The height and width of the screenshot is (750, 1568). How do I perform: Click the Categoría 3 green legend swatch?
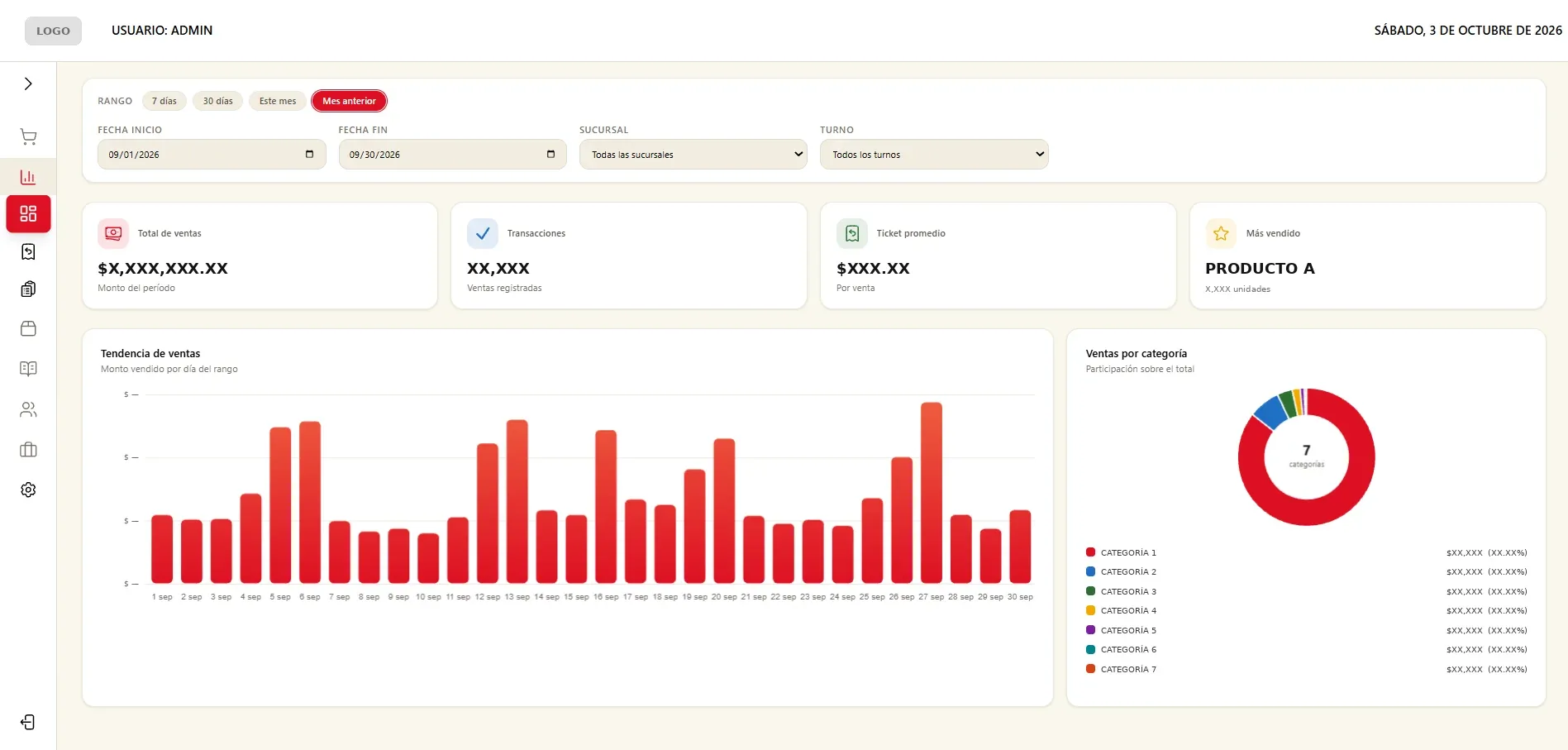(x=1090, y=591)
